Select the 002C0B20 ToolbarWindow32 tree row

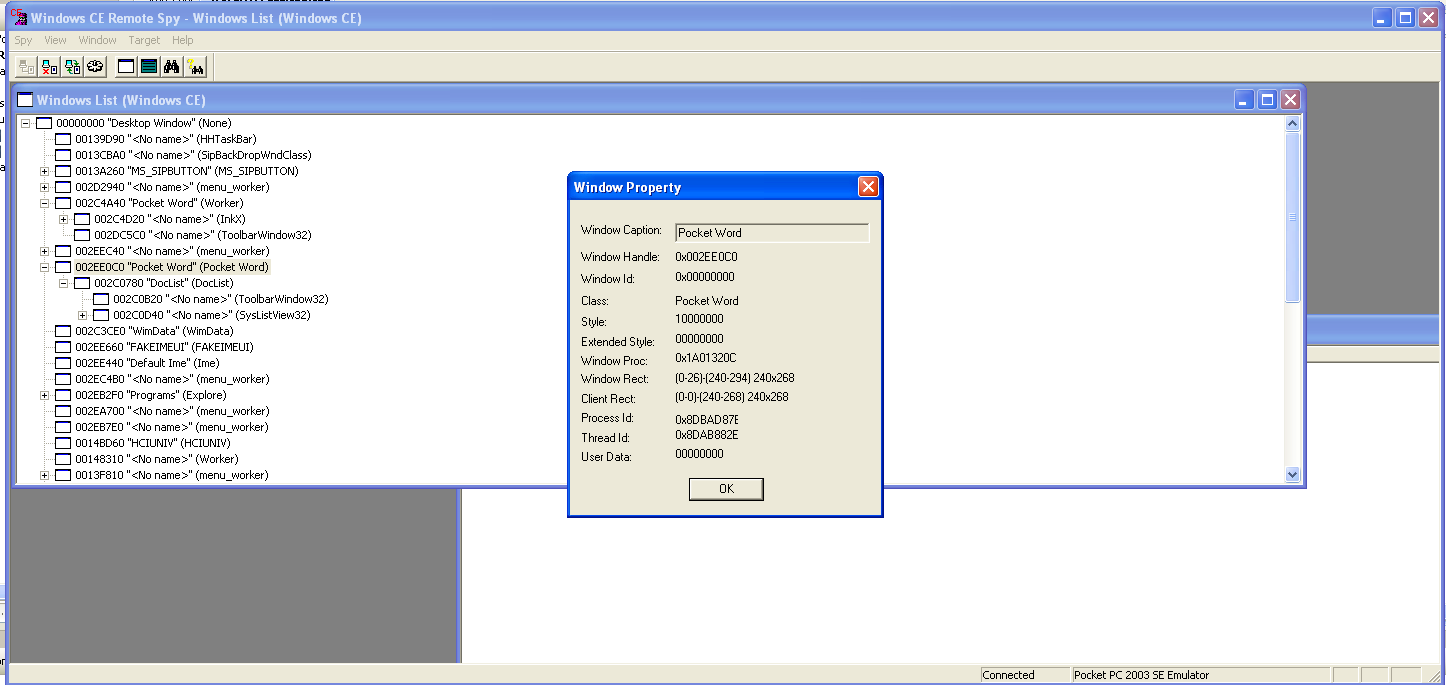tap(220, 299)
